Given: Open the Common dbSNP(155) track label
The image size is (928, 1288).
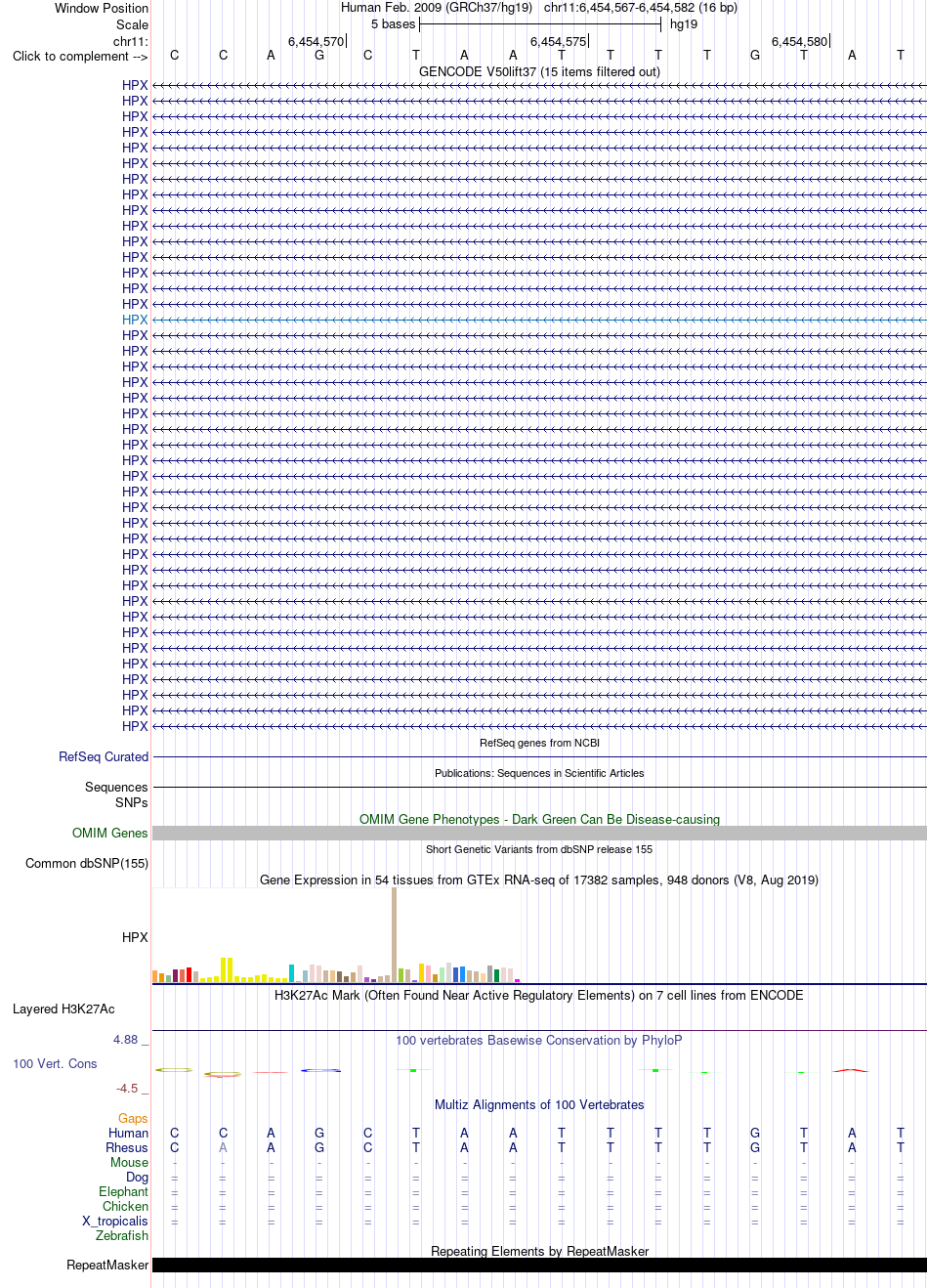Looking at the screenshot, I should coord(87,863).
